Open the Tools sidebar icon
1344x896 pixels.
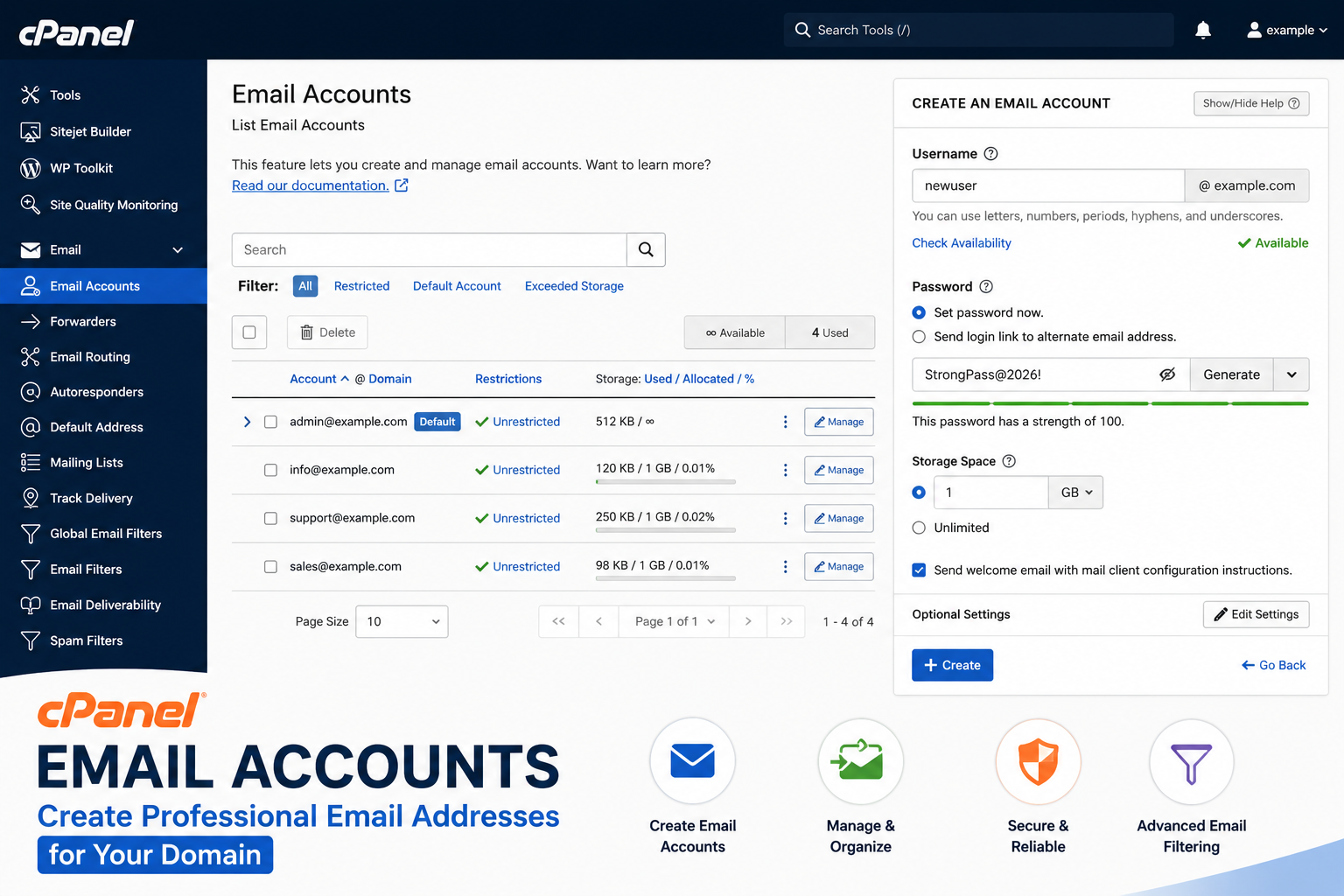pyautogui.click(x=31, y=94)
